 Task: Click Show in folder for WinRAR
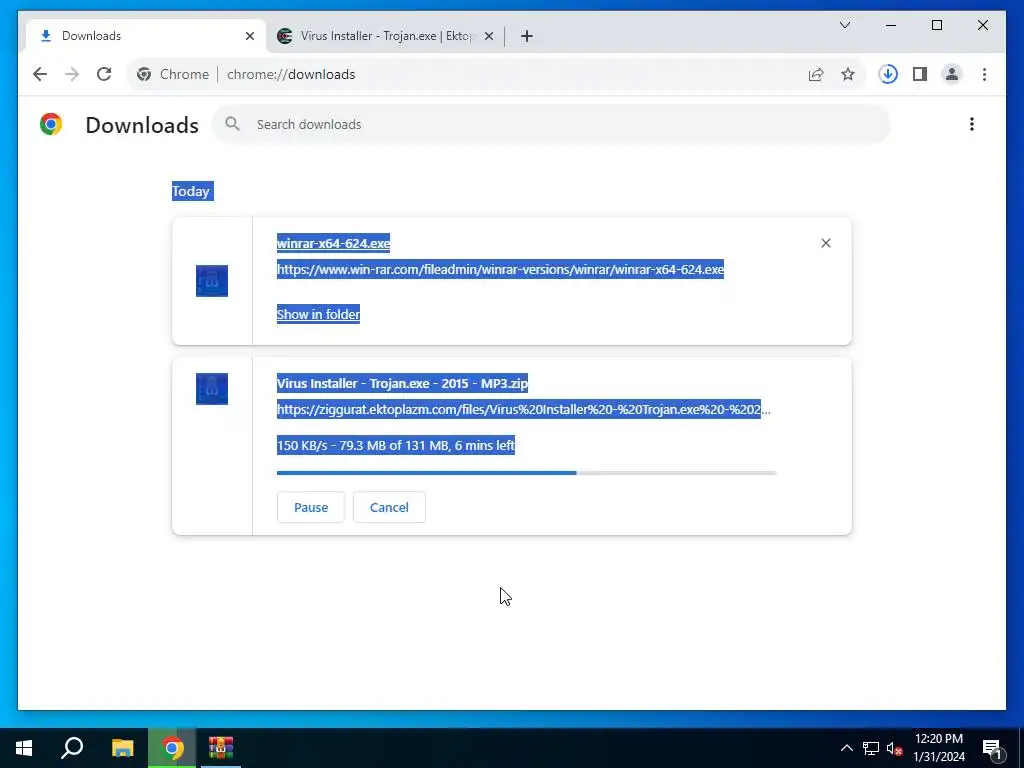click(x=318, y=314)
